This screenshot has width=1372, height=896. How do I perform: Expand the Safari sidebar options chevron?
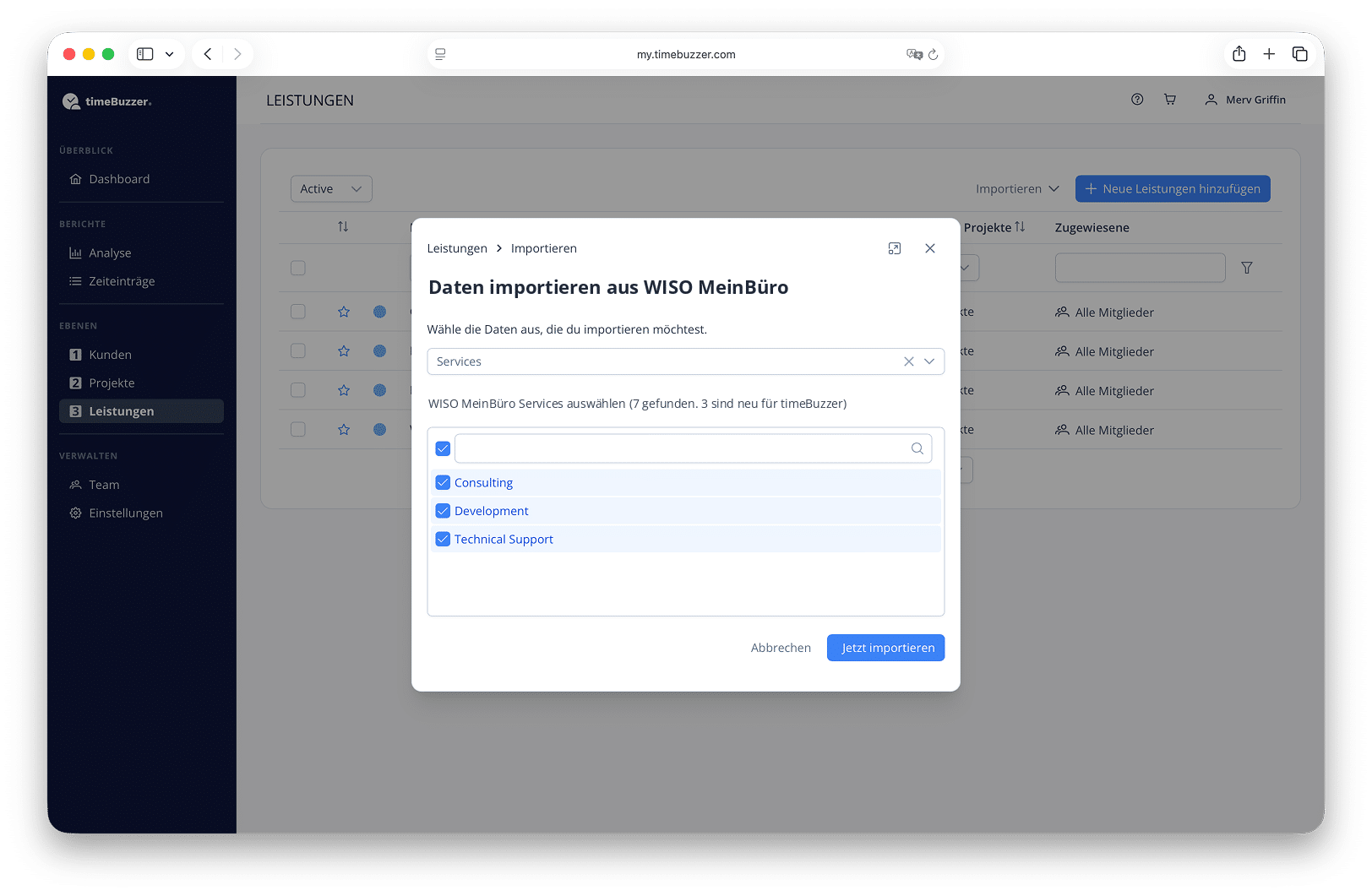coord(170,54)
